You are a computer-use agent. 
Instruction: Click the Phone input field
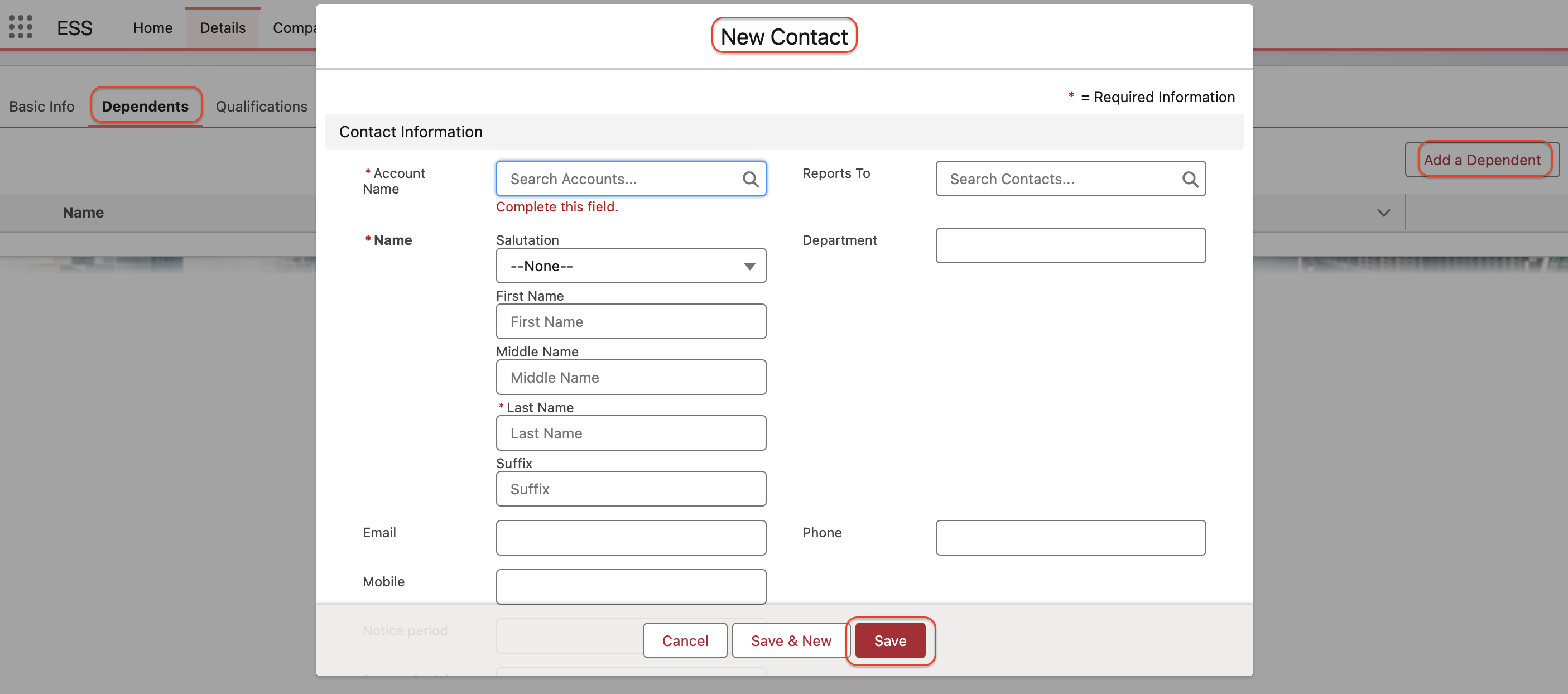click(x=1070, y=538)
